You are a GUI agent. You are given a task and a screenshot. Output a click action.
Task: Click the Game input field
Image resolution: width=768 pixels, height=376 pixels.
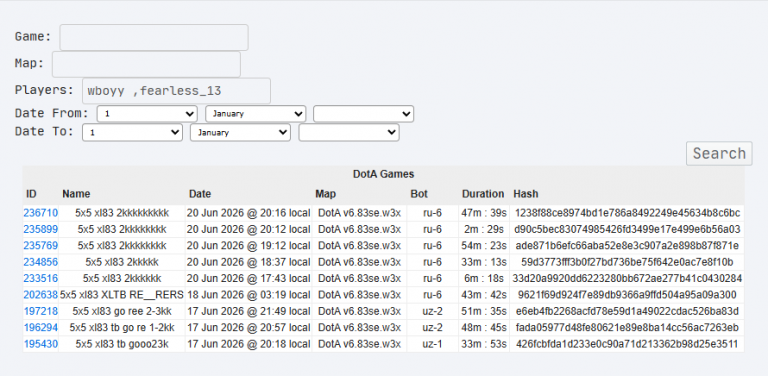click(x=154, y=37)
